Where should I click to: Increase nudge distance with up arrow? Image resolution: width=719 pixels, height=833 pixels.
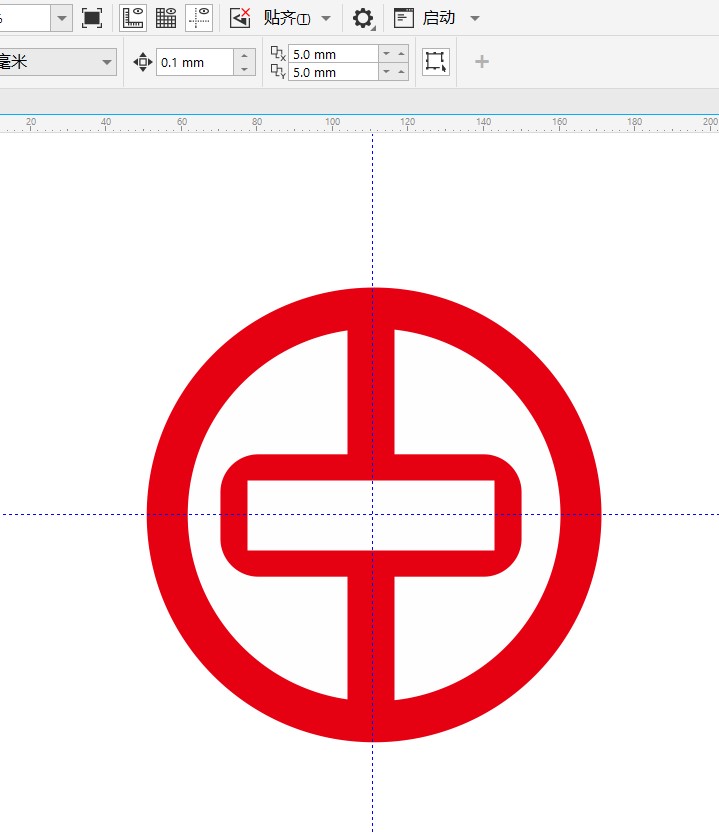(x=245, y=56)
